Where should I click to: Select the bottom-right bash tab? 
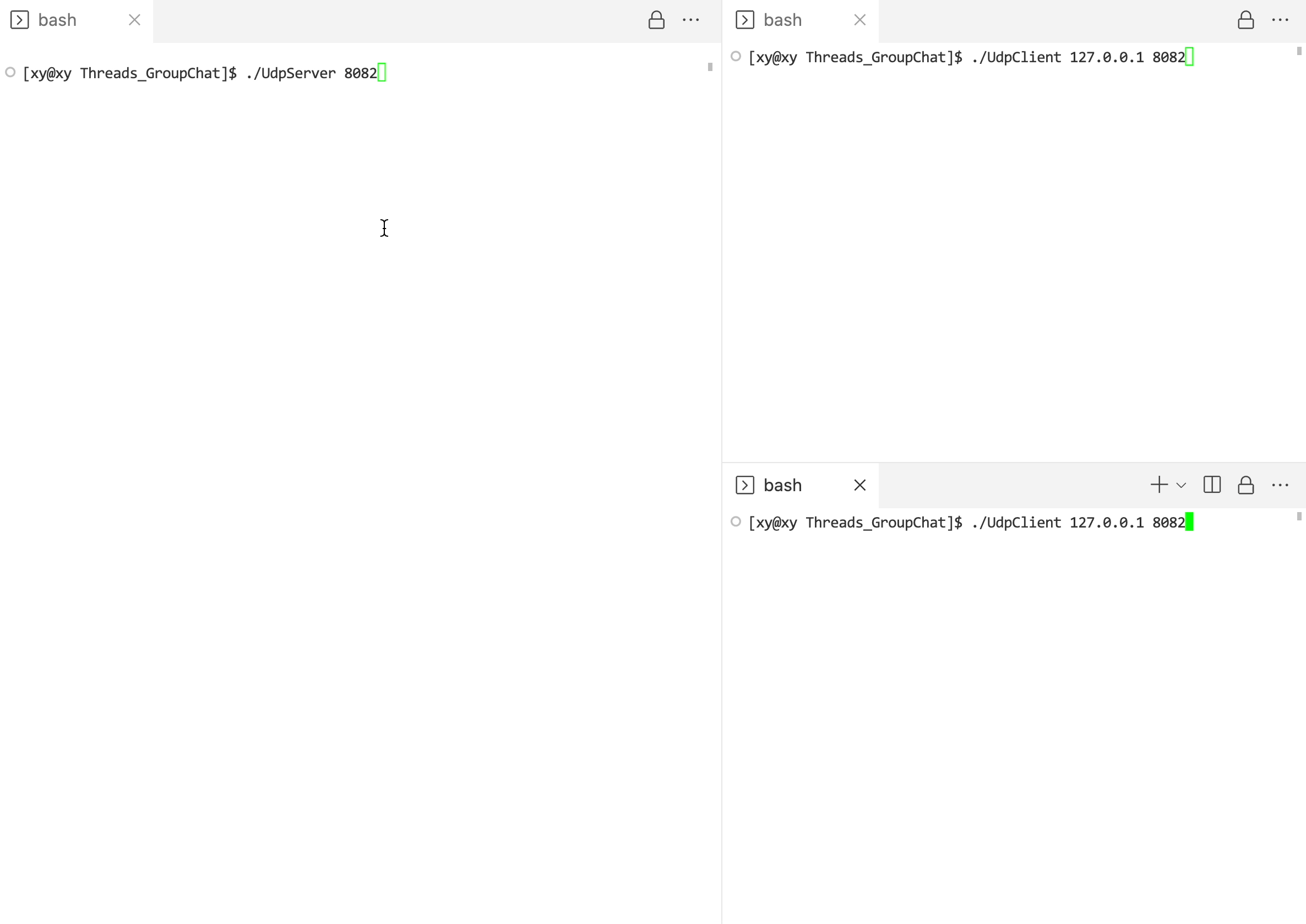(x=783, y=485)
